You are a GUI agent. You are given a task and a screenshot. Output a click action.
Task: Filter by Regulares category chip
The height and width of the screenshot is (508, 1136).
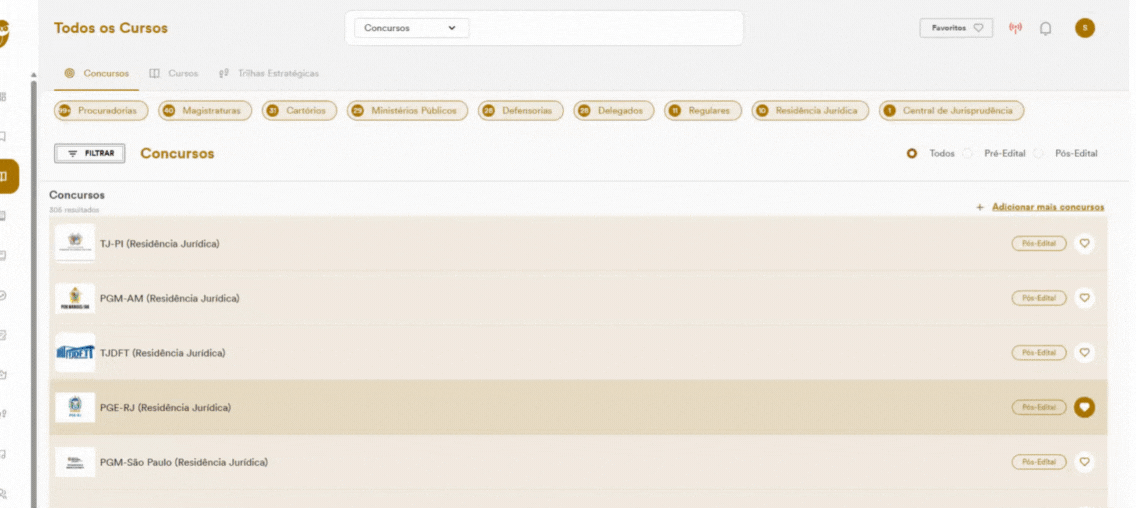click(703, 111)
